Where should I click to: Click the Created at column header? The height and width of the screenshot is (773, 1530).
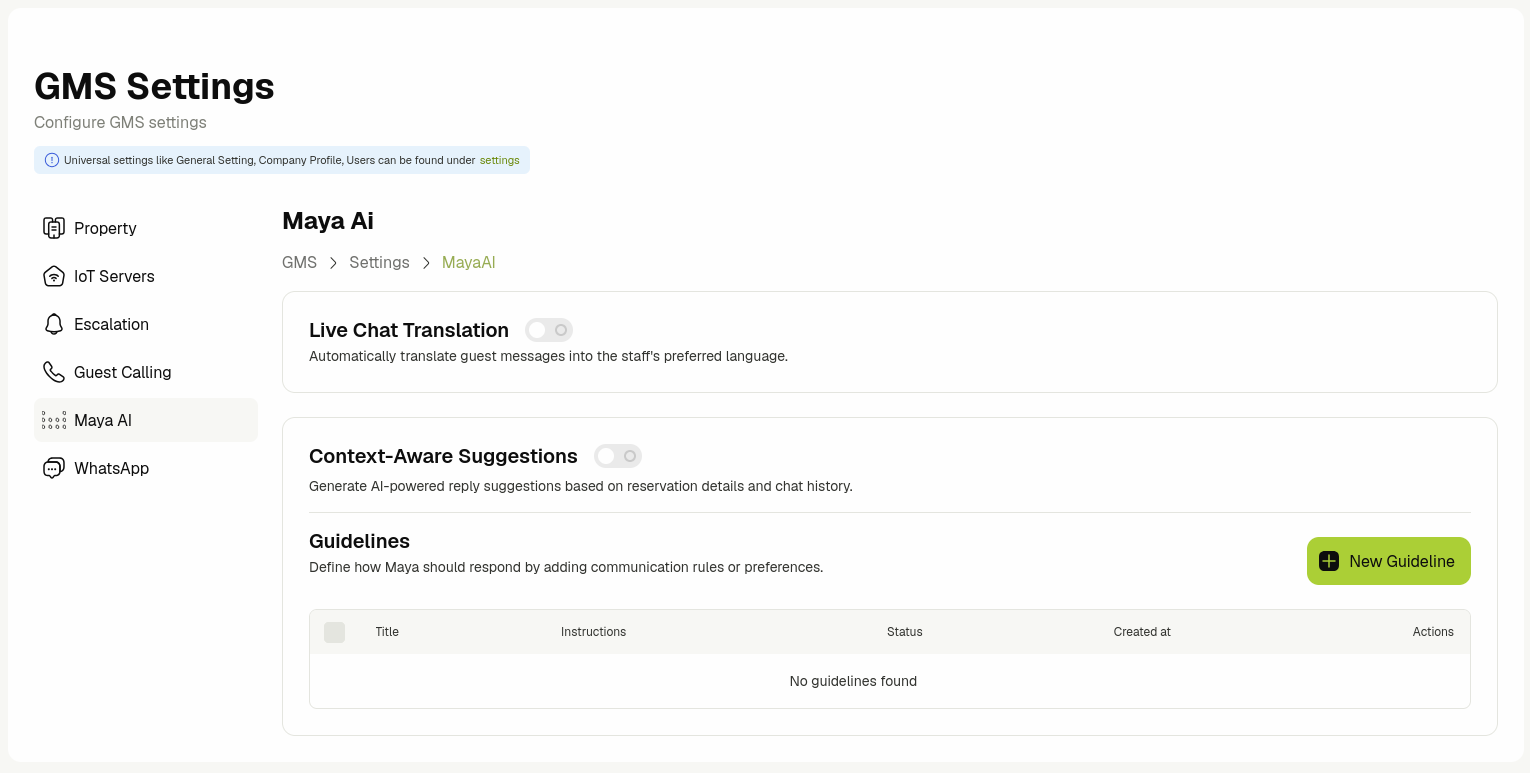point(1142,632)
